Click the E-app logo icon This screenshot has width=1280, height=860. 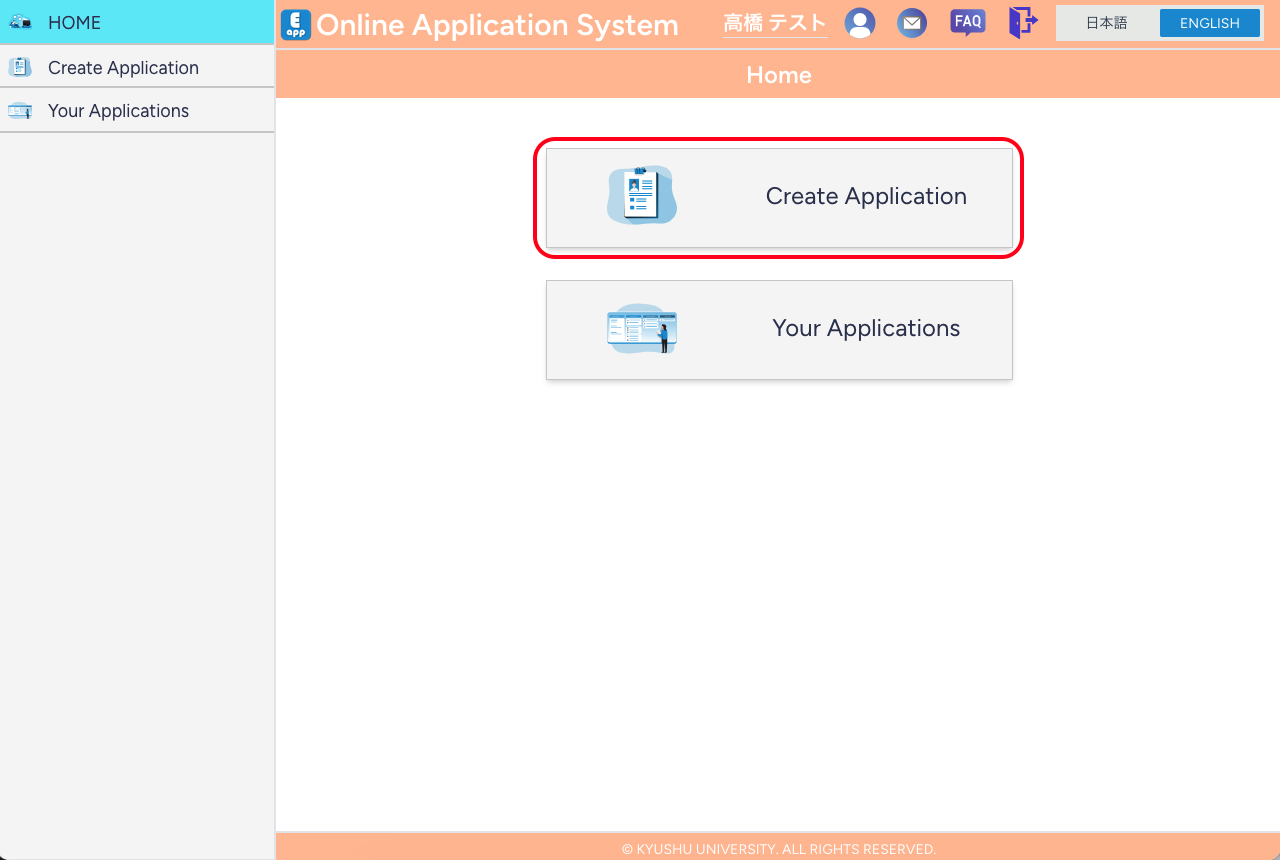[295, 24]
